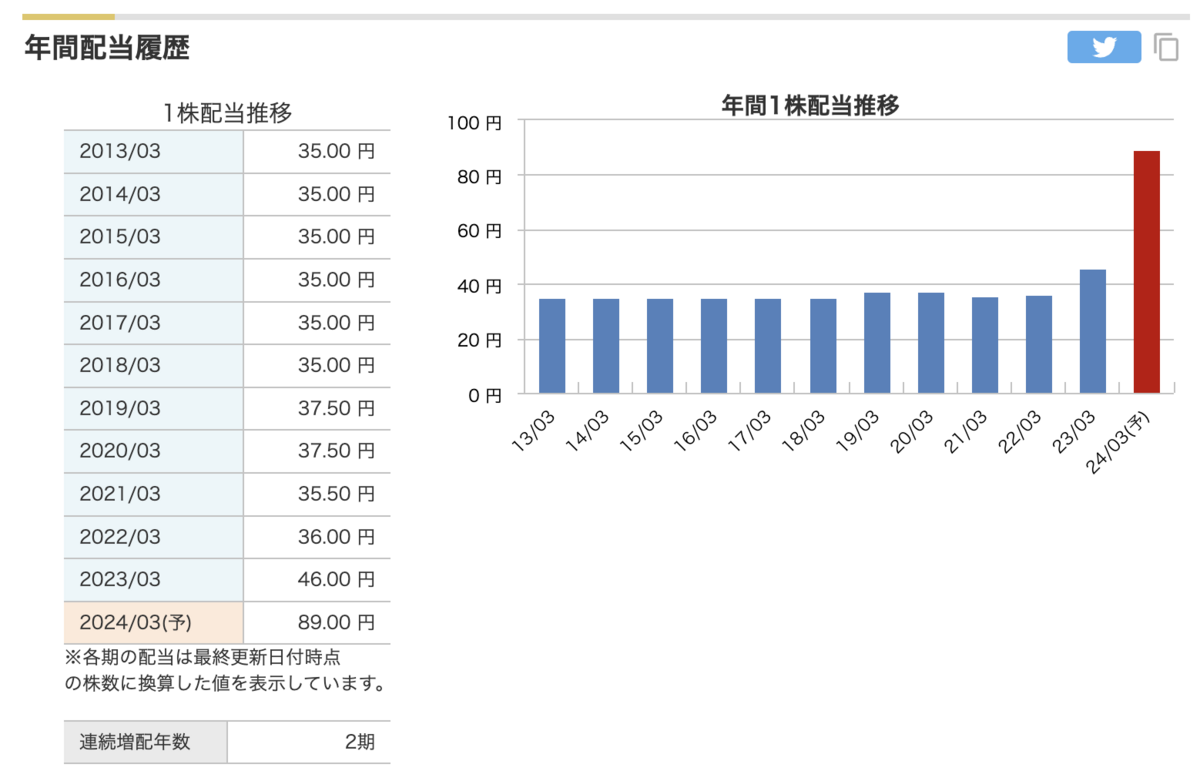Image resolution: width=1200 pixels, height=771 pixels.
Task: Select the 2024/03(予) forecast row cell
Action: click(x=154, y=623)
